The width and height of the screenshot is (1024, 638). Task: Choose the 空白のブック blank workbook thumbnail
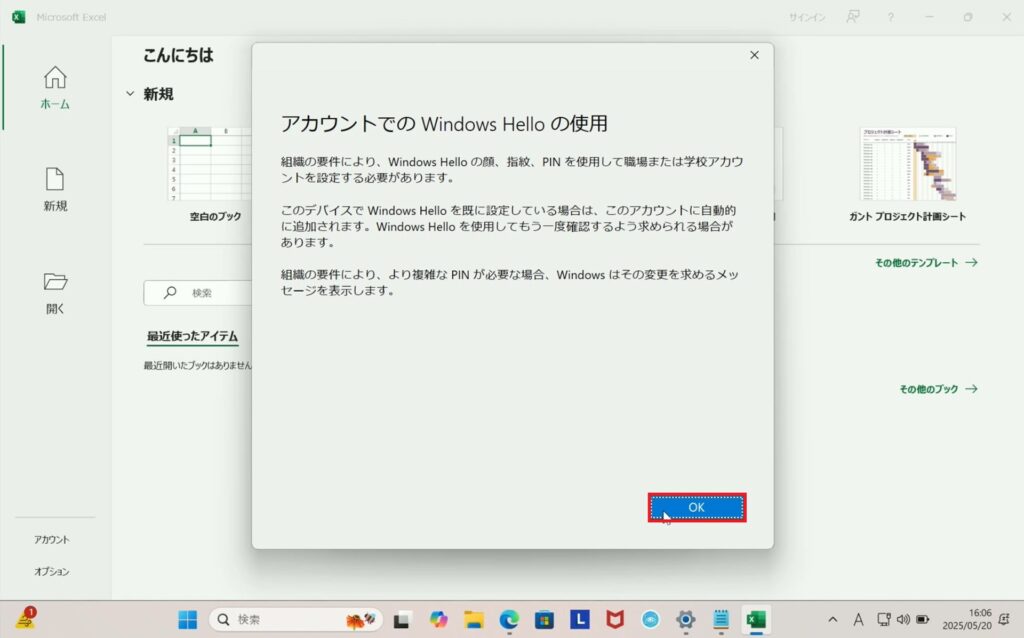210,174
